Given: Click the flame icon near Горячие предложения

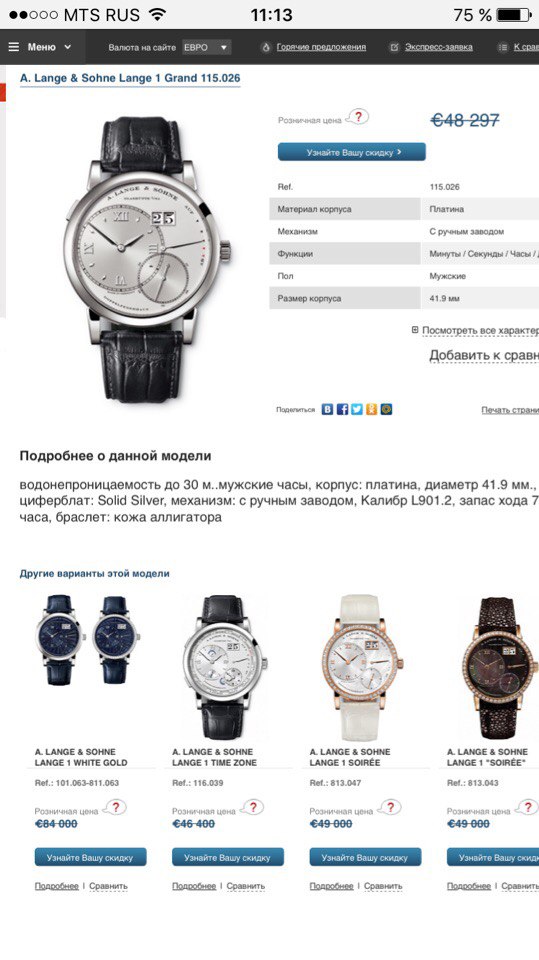Looking at the screenshot, I should 266,47.
